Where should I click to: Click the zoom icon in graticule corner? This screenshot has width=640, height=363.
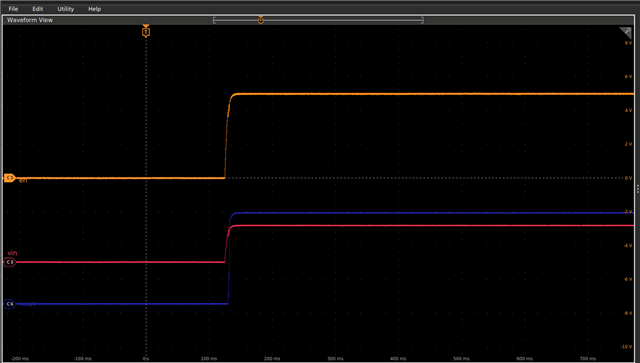tap(626, 32)
